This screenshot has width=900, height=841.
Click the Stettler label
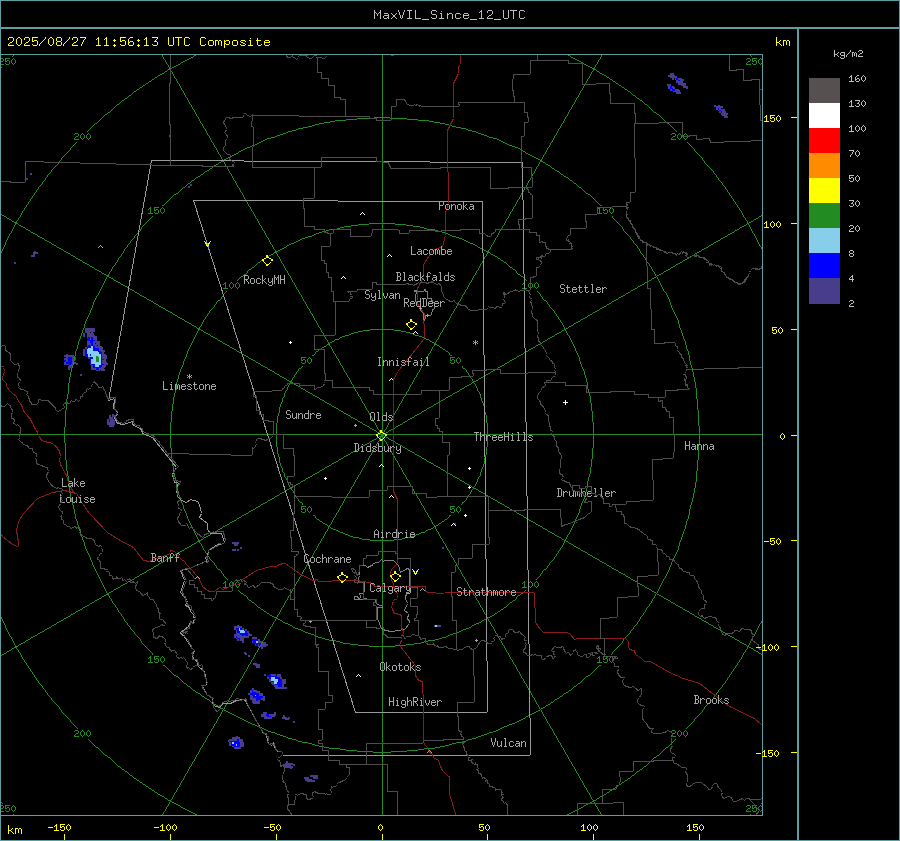[x=583, y=289]
